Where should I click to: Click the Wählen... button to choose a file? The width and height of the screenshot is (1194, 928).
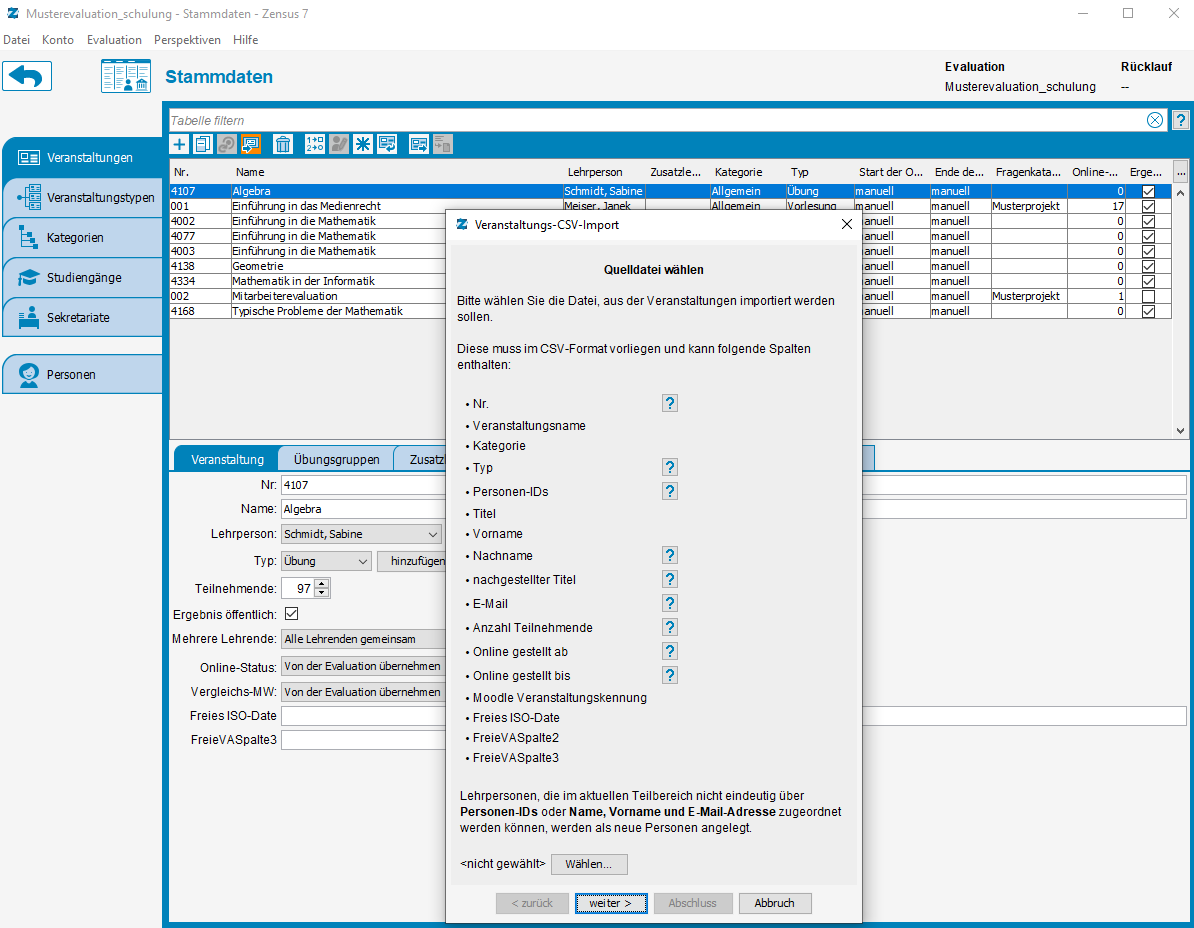pos(589,864)
